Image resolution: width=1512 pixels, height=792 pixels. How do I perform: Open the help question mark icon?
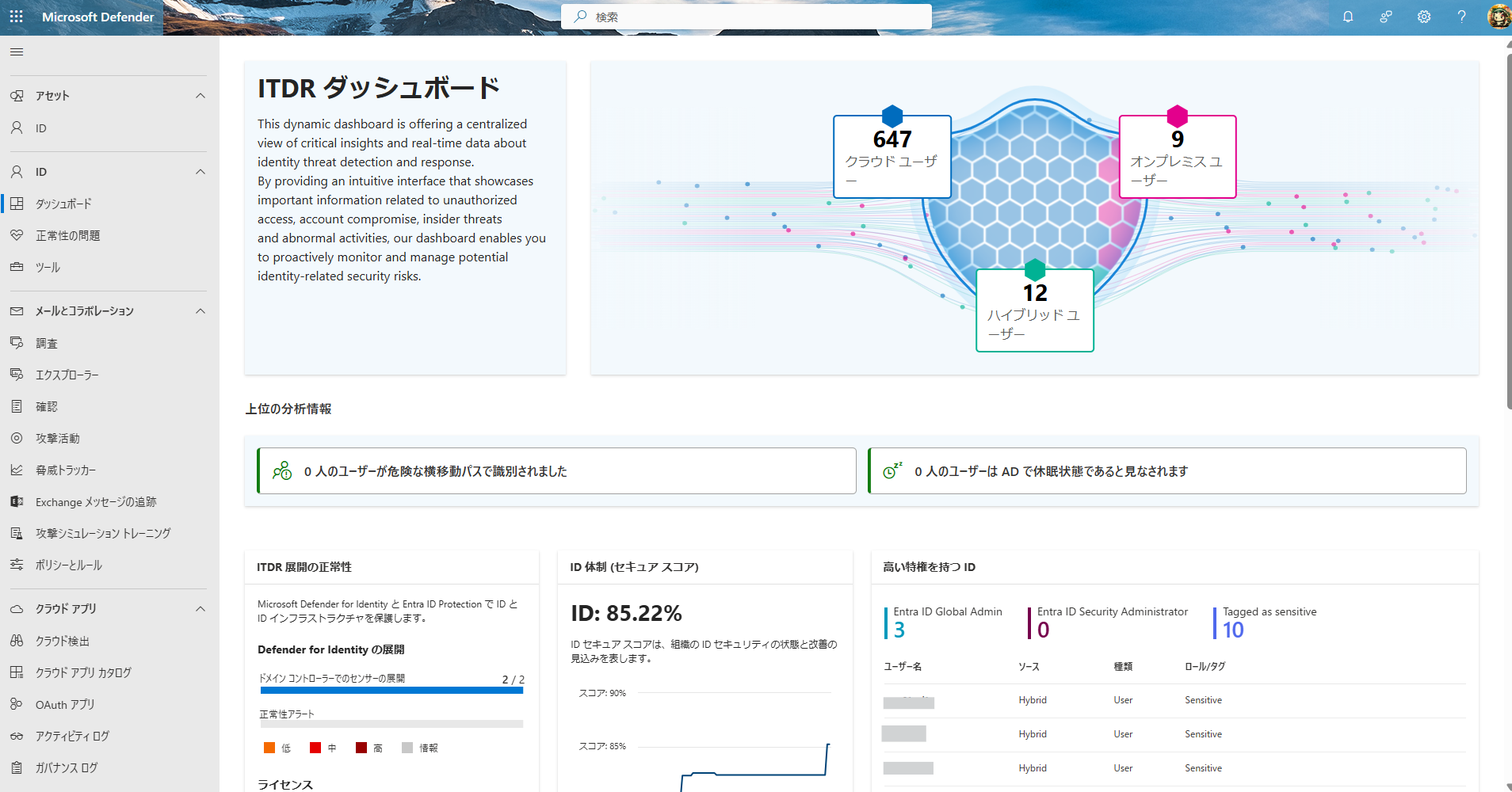pos(1462,17)
